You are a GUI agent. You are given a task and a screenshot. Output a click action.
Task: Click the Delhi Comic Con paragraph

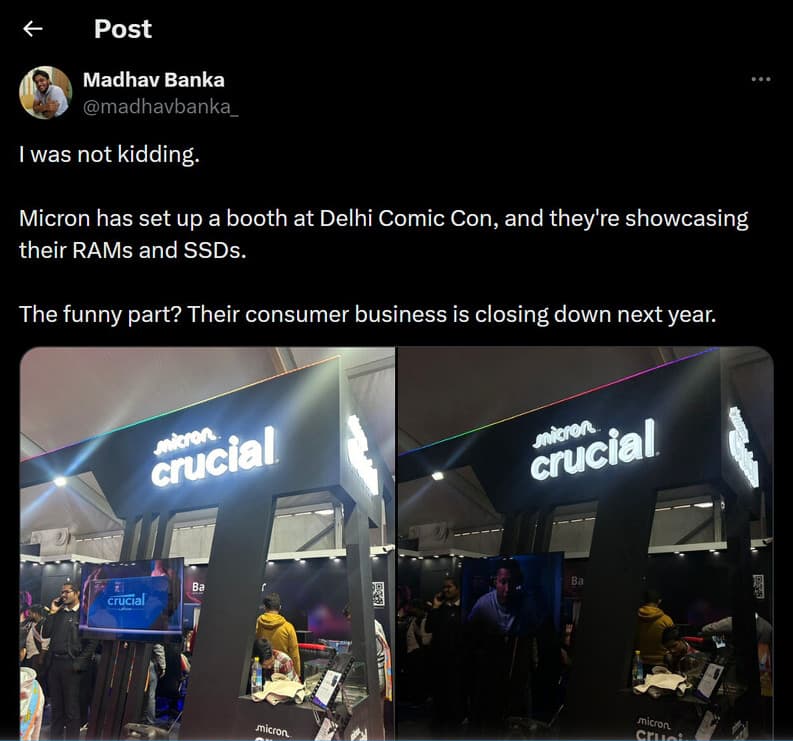[384, 234]
